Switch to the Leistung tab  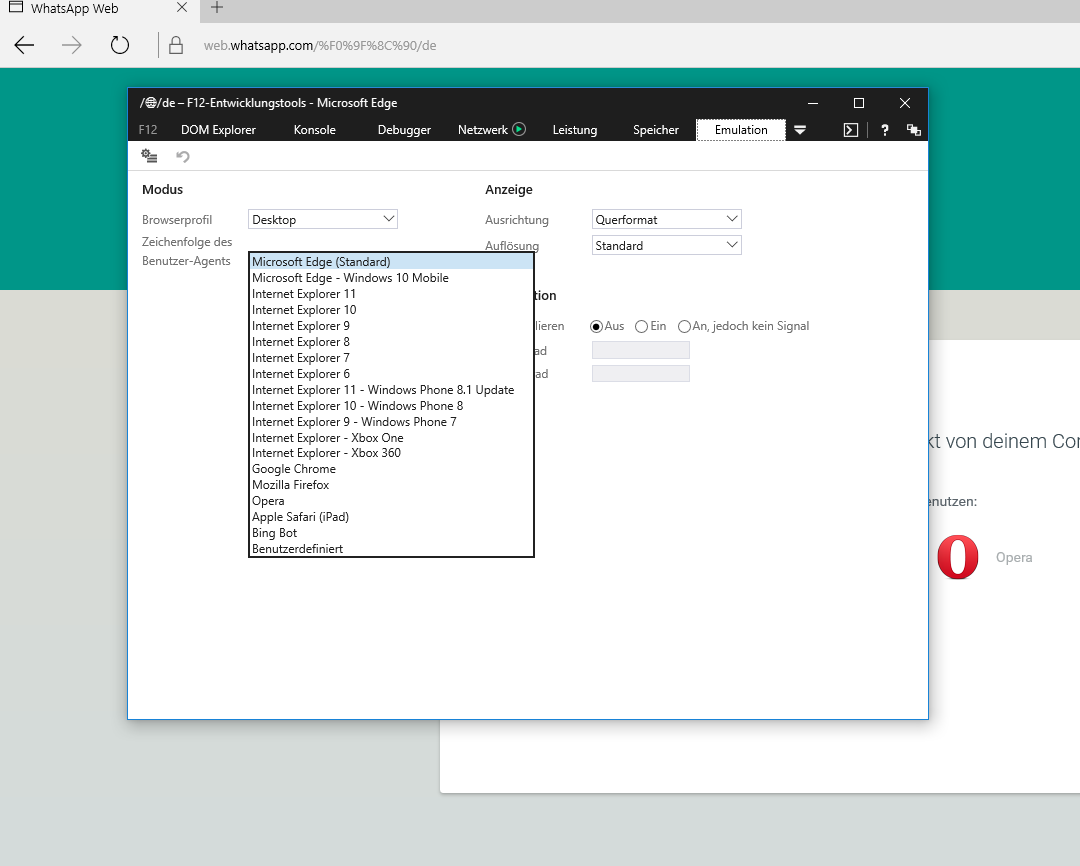[x=574, y=130]
